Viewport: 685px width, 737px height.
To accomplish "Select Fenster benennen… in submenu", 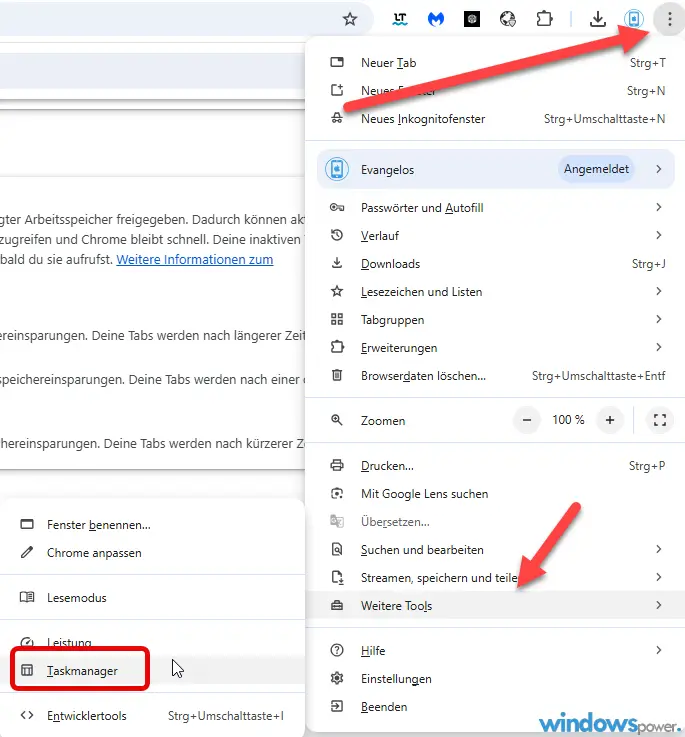I will [152, 525].
